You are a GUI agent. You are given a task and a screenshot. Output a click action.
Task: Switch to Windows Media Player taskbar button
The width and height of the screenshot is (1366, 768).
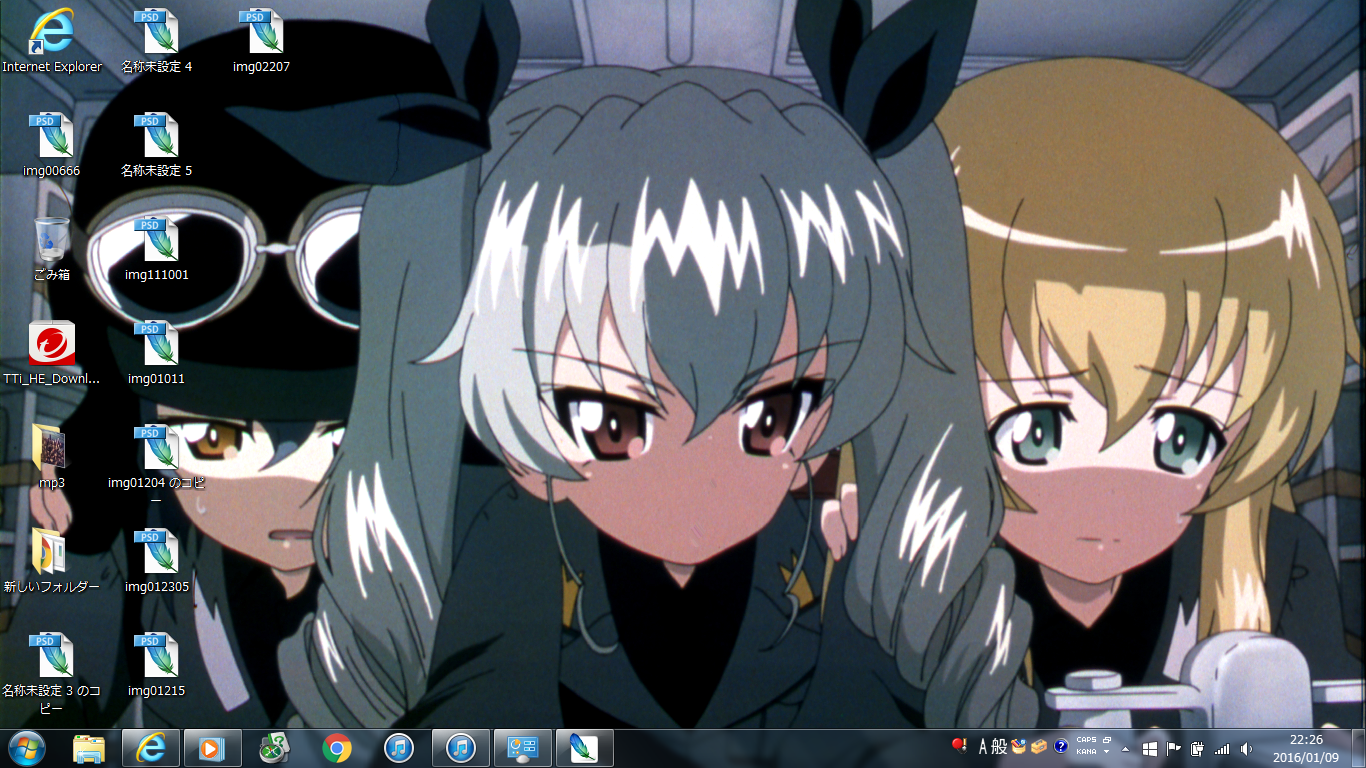click(213, 748)
